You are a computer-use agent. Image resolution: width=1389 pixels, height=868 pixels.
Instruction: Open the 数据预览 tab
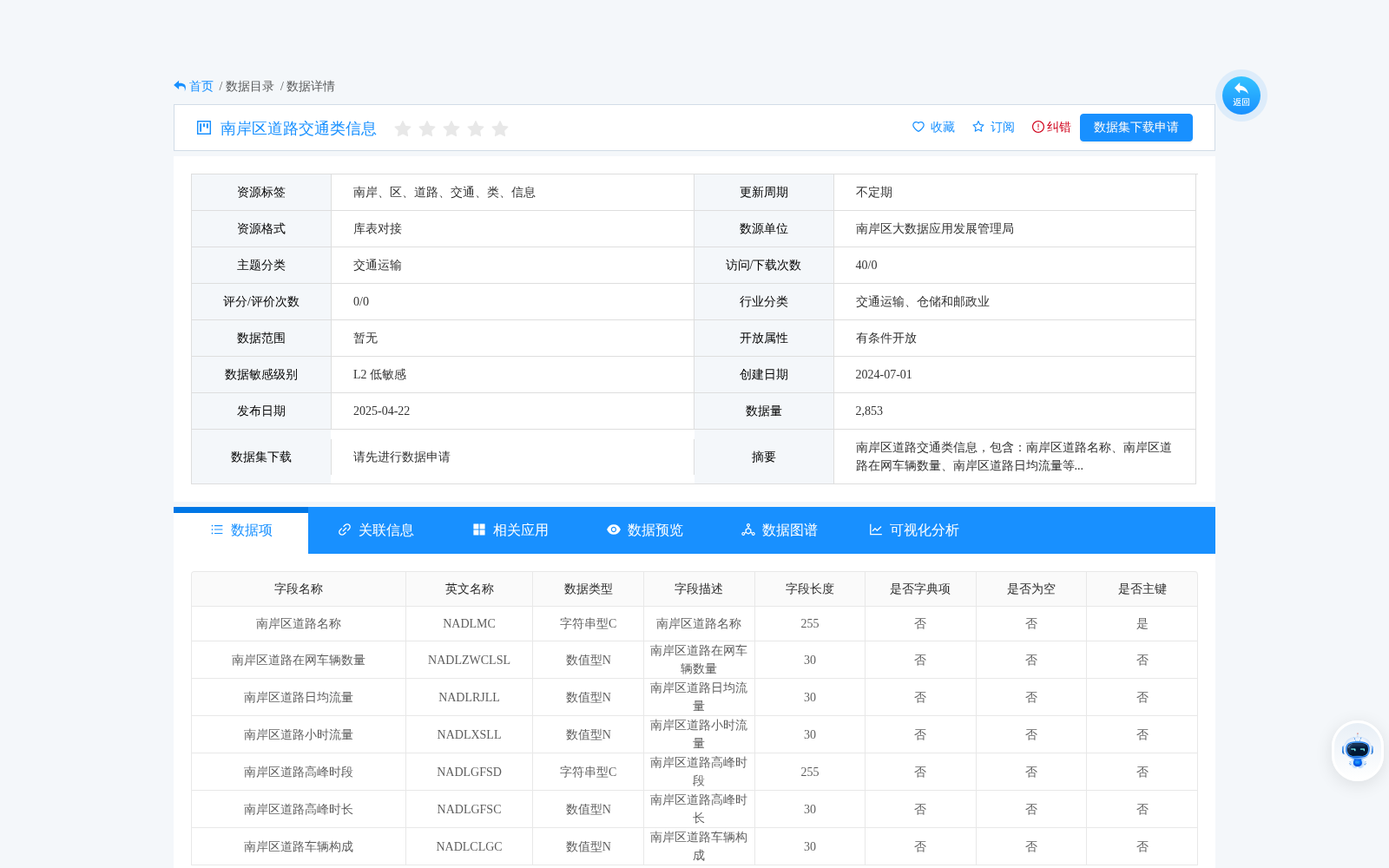click(645, 530)
